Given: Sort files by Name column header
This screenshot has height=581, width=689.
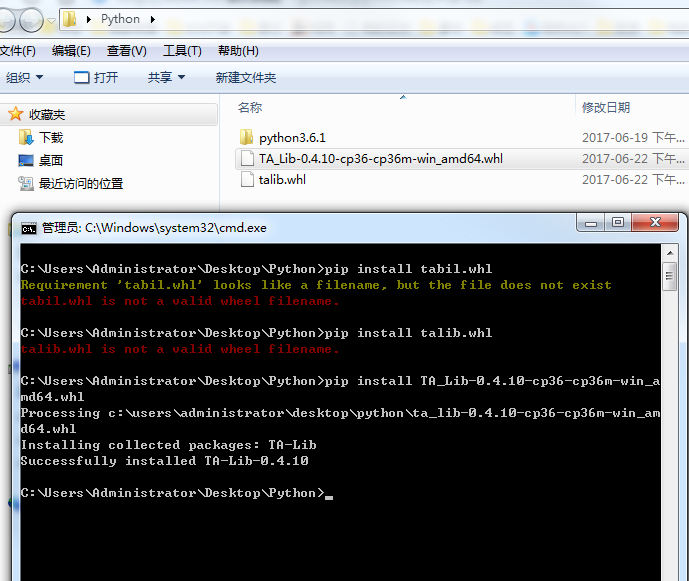Looking at the screenshot, I should click(x=250, y=107).
